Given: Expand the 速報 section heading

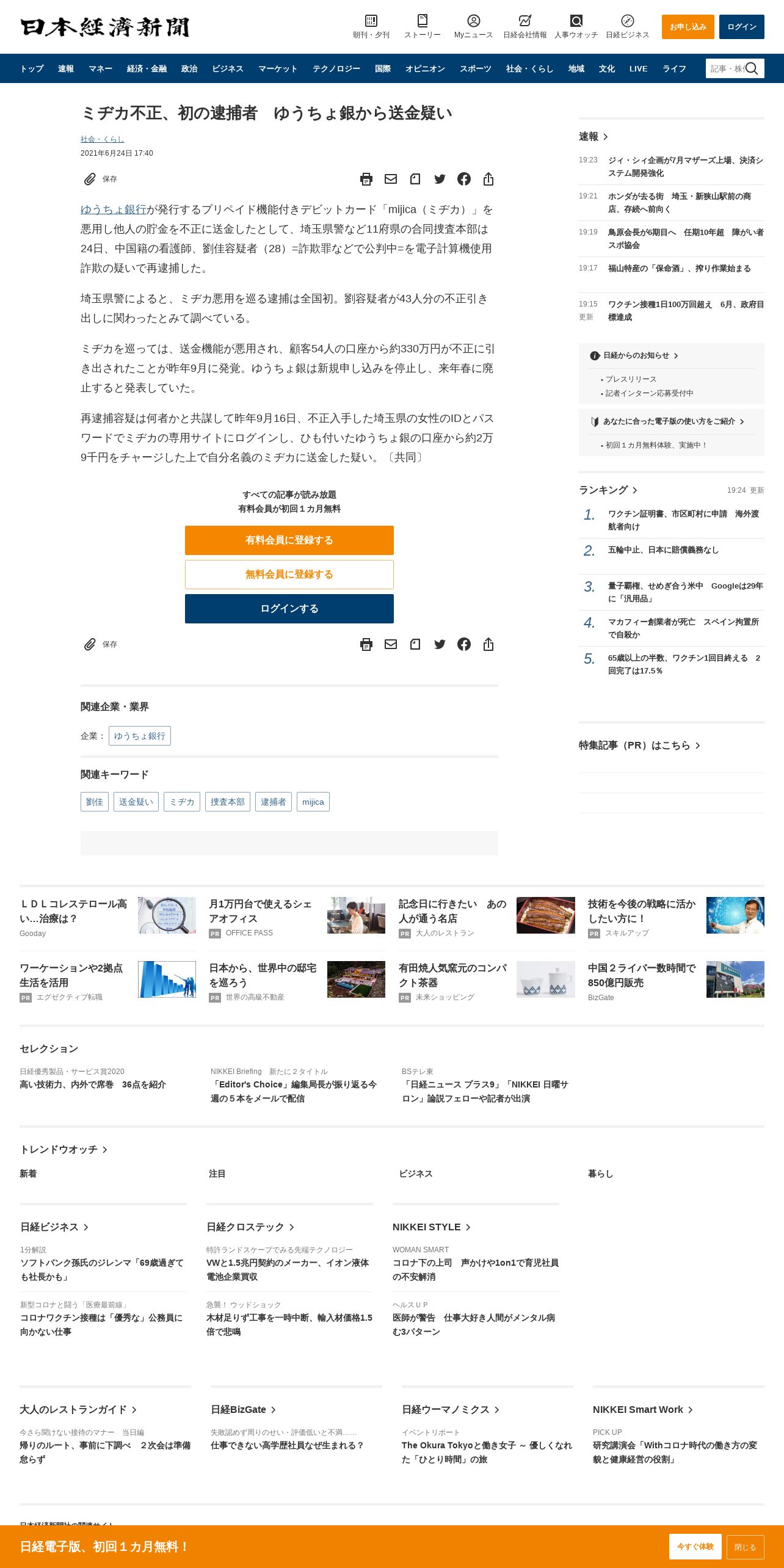Looking at the screenshot, I should point(593,137).
